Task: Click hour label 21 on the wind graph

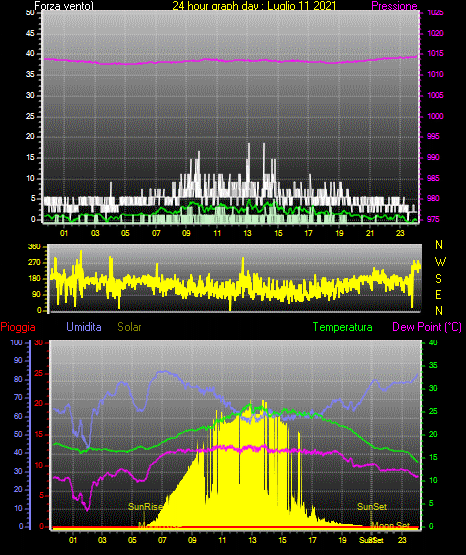Action: coord(370,233)
